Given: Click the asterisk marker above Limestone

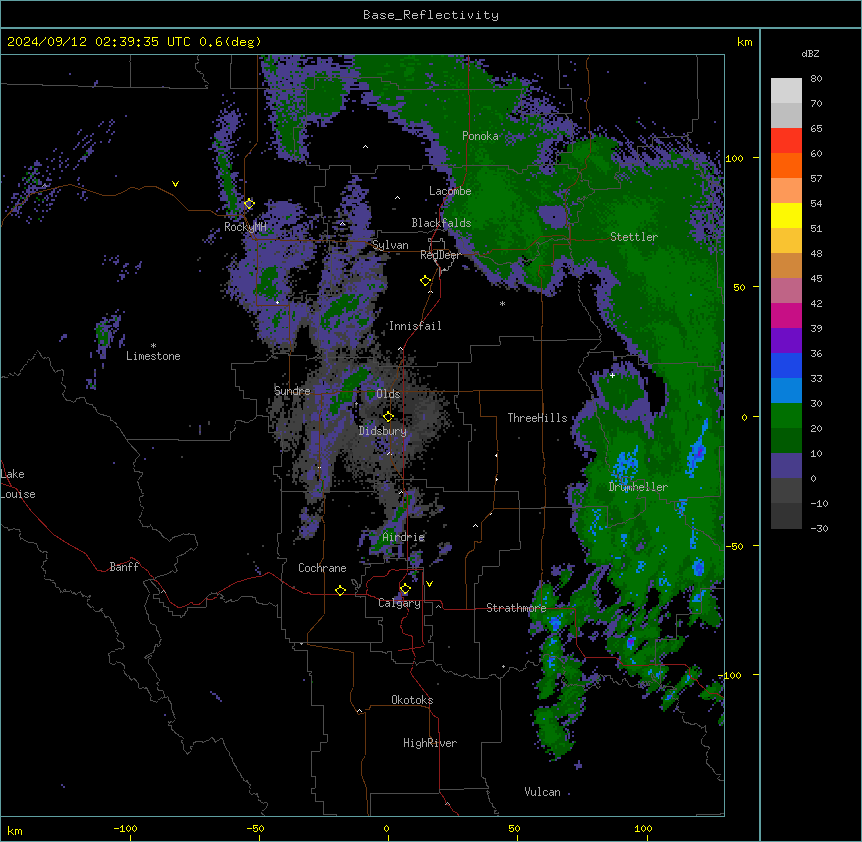Looking at the screenshot, I should [153, 346].
